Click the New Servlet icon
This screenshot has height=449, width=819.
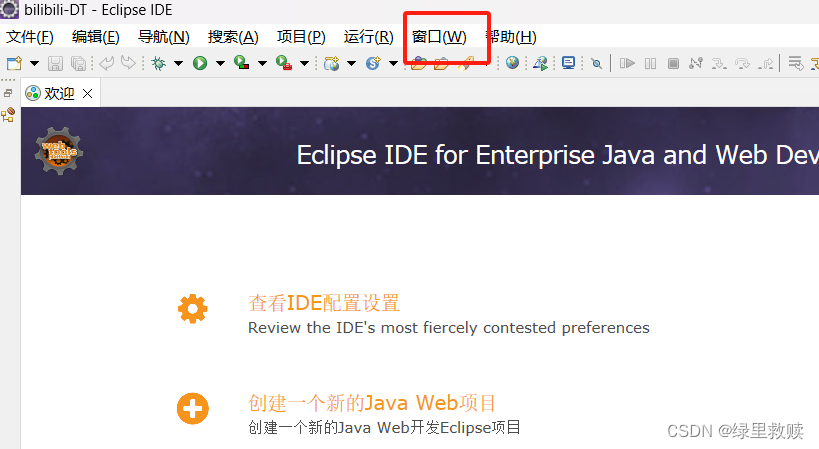373,64
